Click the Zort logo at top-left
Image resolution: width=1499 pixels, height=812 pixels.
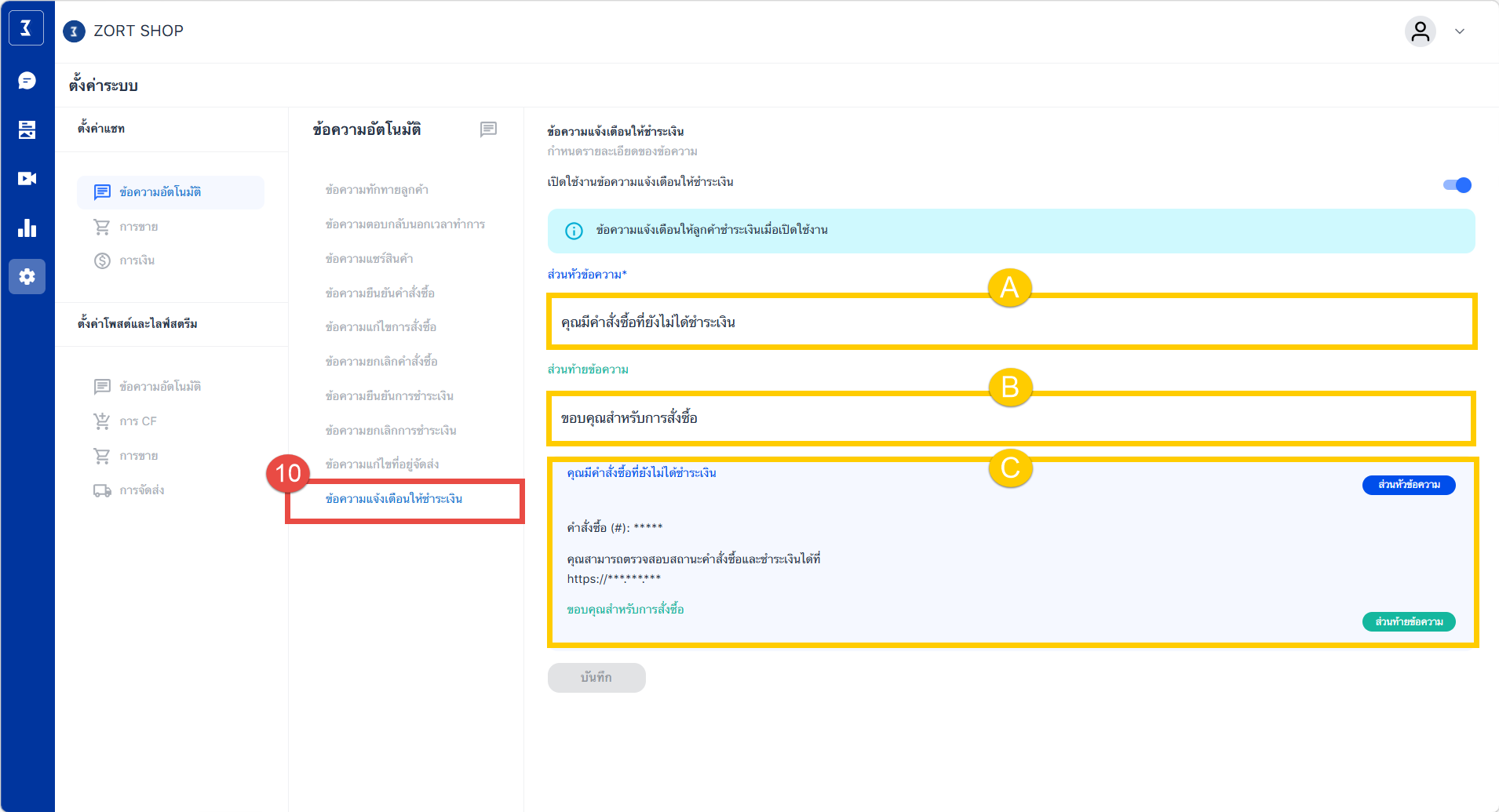click(x=26, y=29)
